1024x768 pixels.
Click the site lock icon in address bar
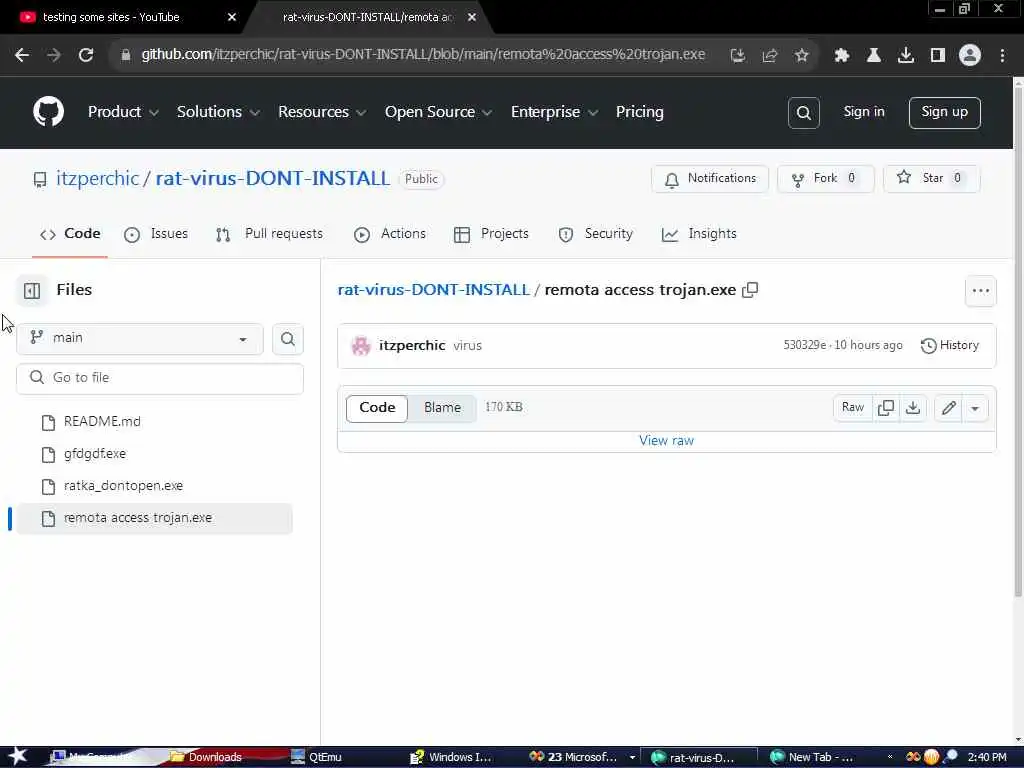126,56
